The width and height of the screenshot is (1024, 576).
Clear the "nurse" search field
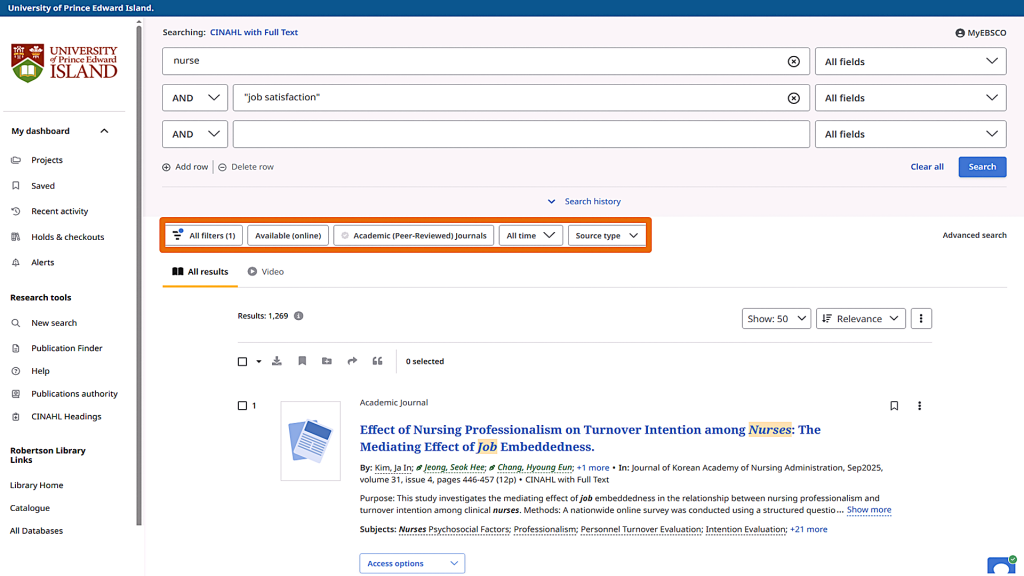[794, 61]
